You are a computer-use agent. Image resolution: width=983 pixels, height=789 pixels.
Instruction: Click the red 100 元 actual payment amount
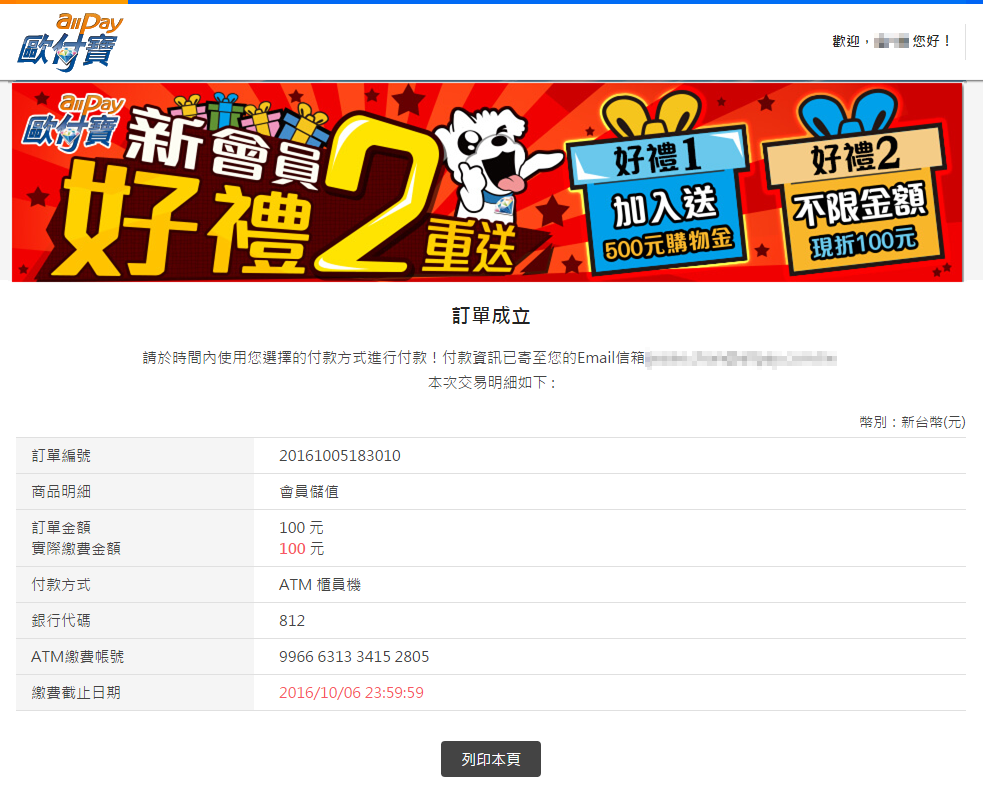(x=302, y=549)
